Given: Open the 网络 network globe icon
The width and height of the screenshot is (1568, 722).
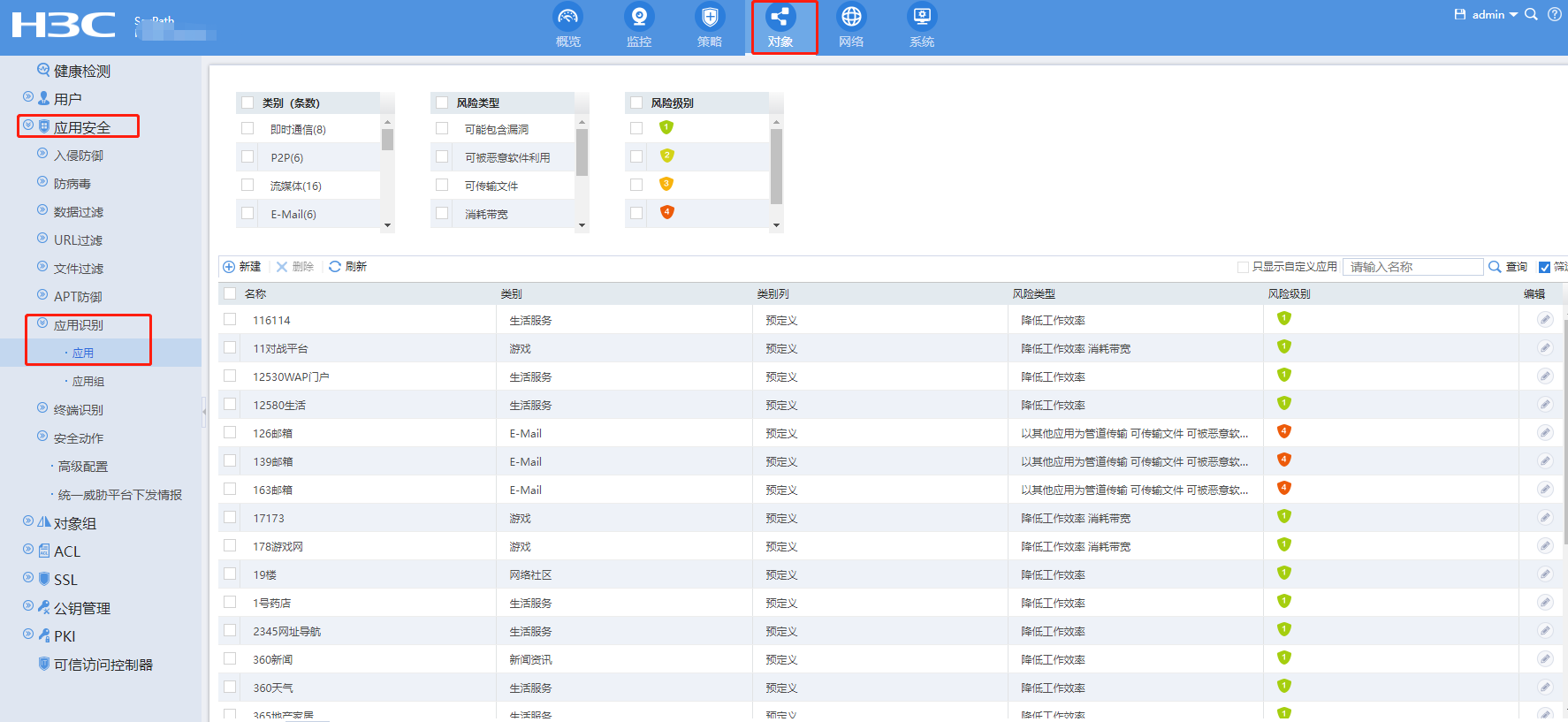Looking at the screenshot, I should coord(851,17).
